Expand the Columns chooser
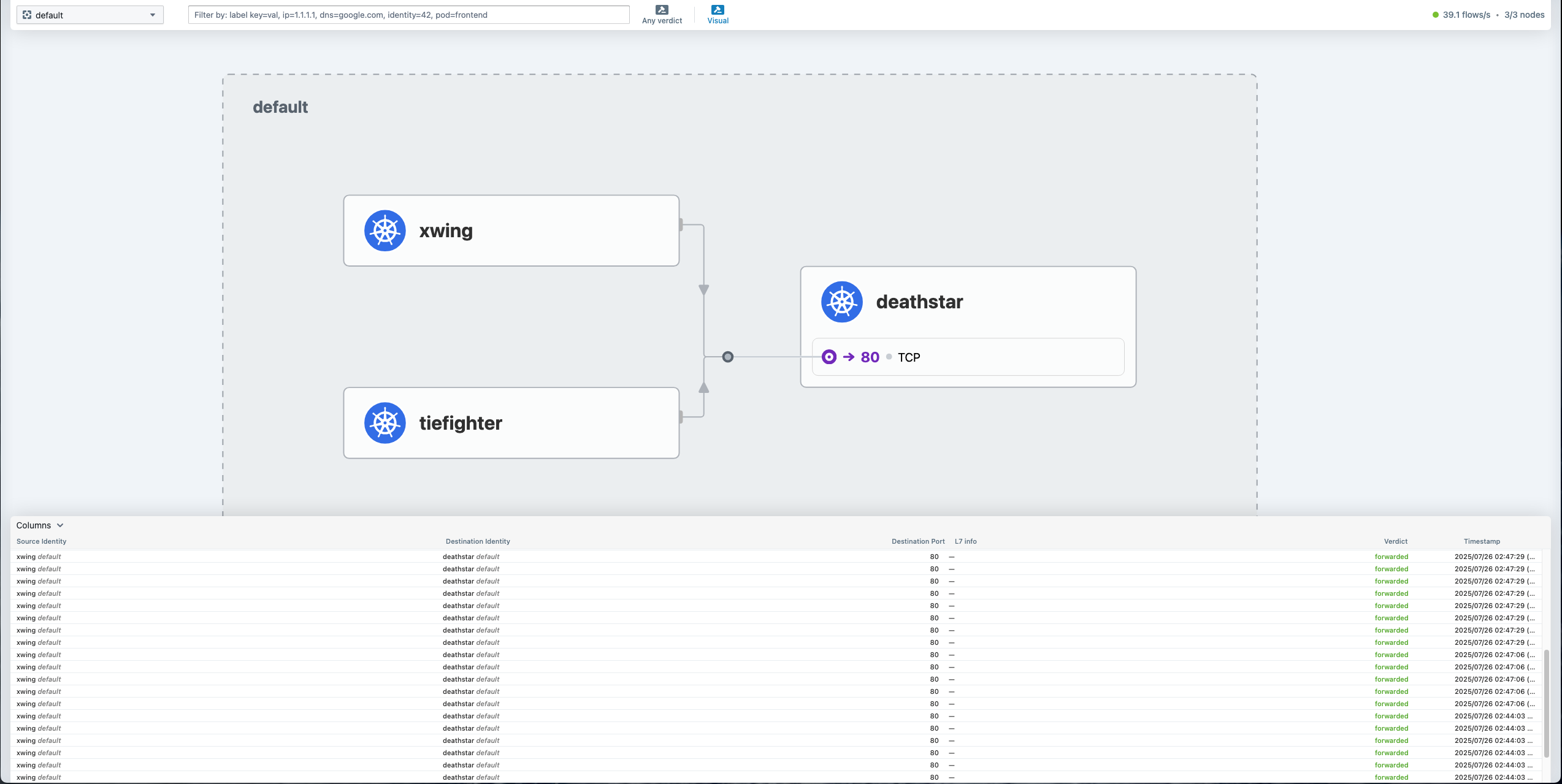 pos(34,525)
